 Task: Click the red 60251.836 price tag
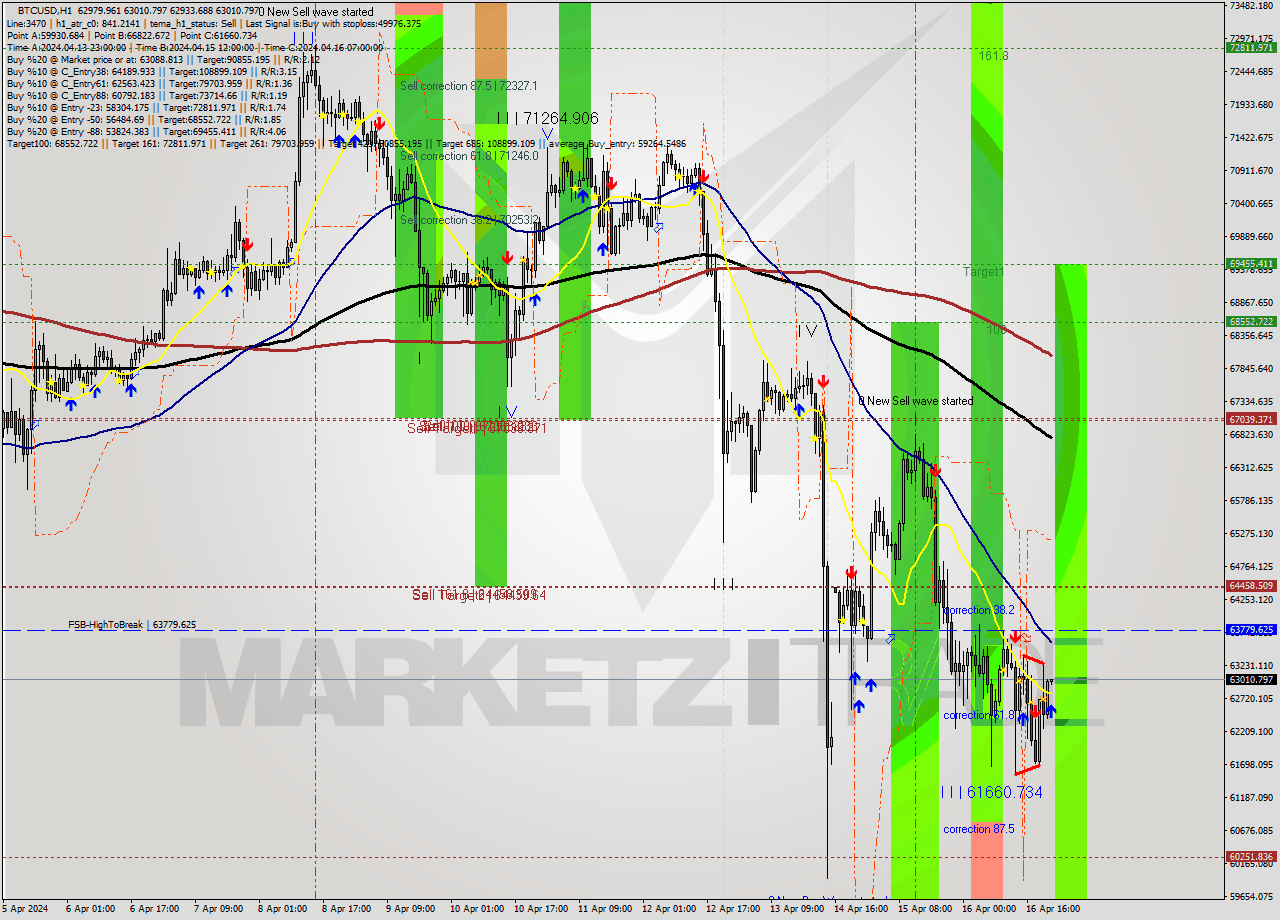tap(1251, 856)
